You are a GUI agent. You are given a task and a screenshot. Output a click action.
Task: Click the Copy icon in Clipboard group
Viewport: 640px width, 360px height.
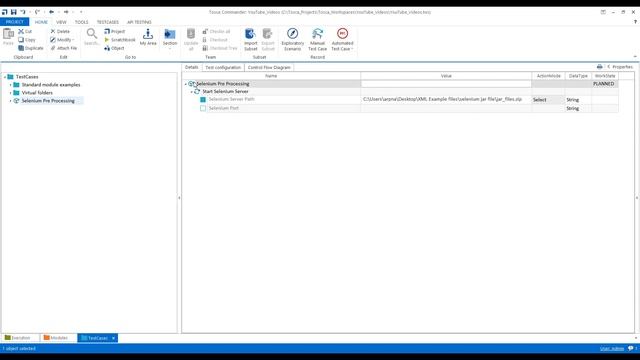click(21, 40)
